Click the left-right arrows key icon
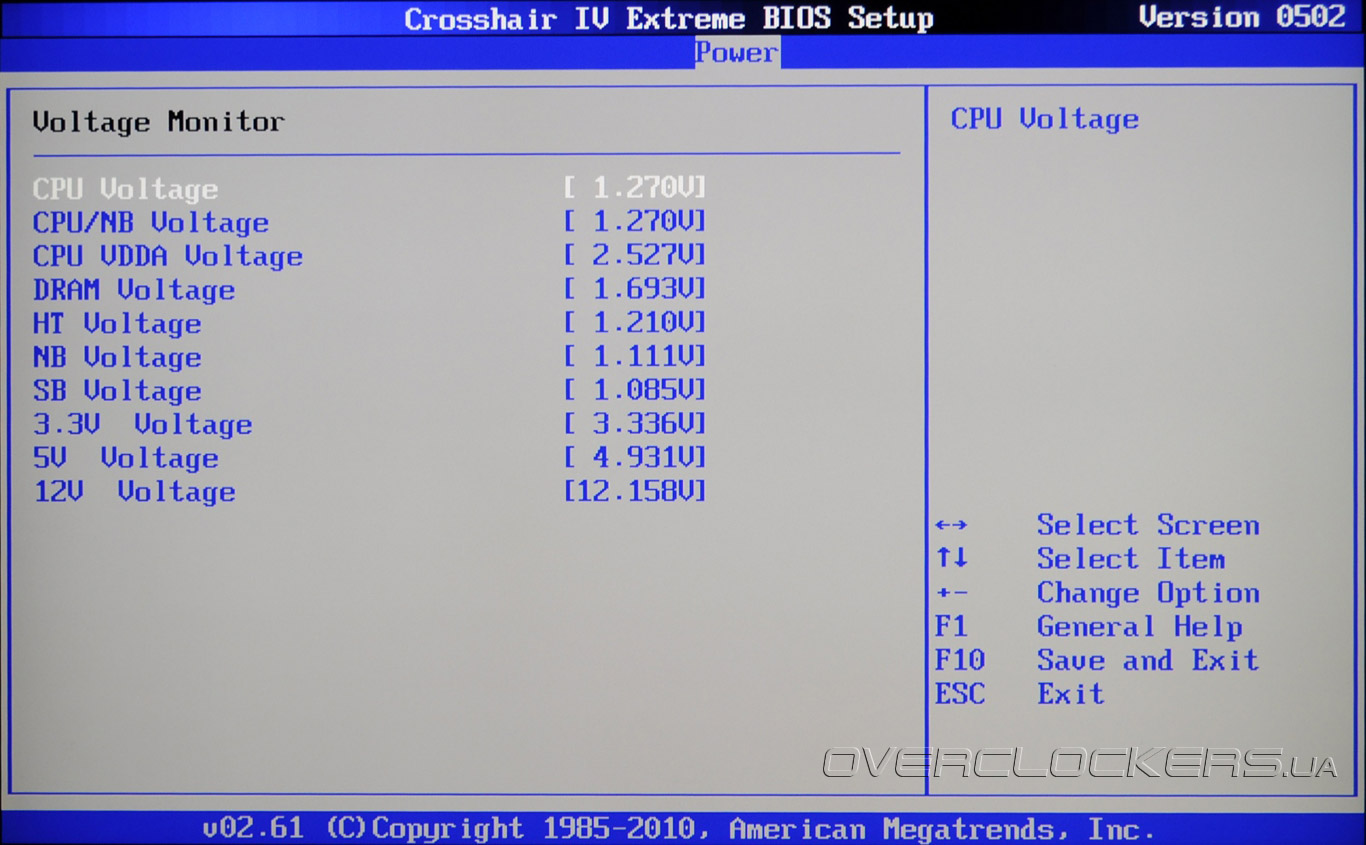The image size is (1366, 845). coord(951,525)
